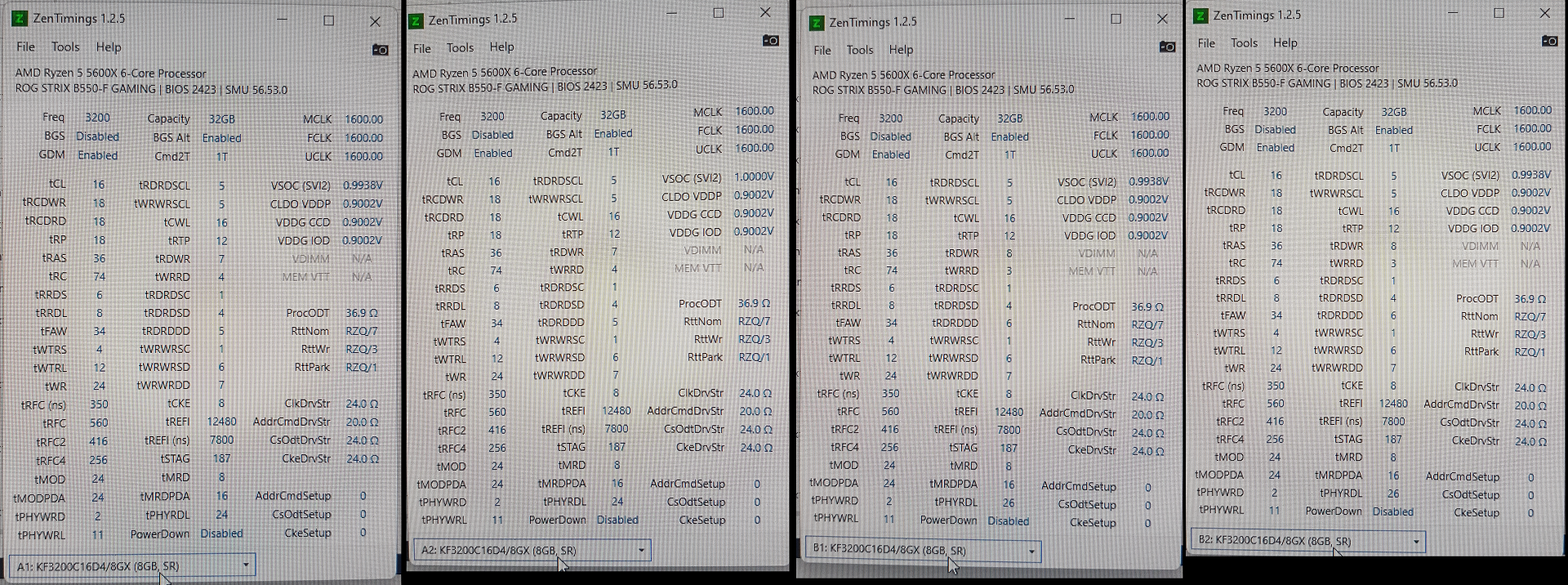The height and width of the screenshot is (585, 1568).
Task: Maximize the ZenTimings window showing module A2
Action: pos(719,13)
